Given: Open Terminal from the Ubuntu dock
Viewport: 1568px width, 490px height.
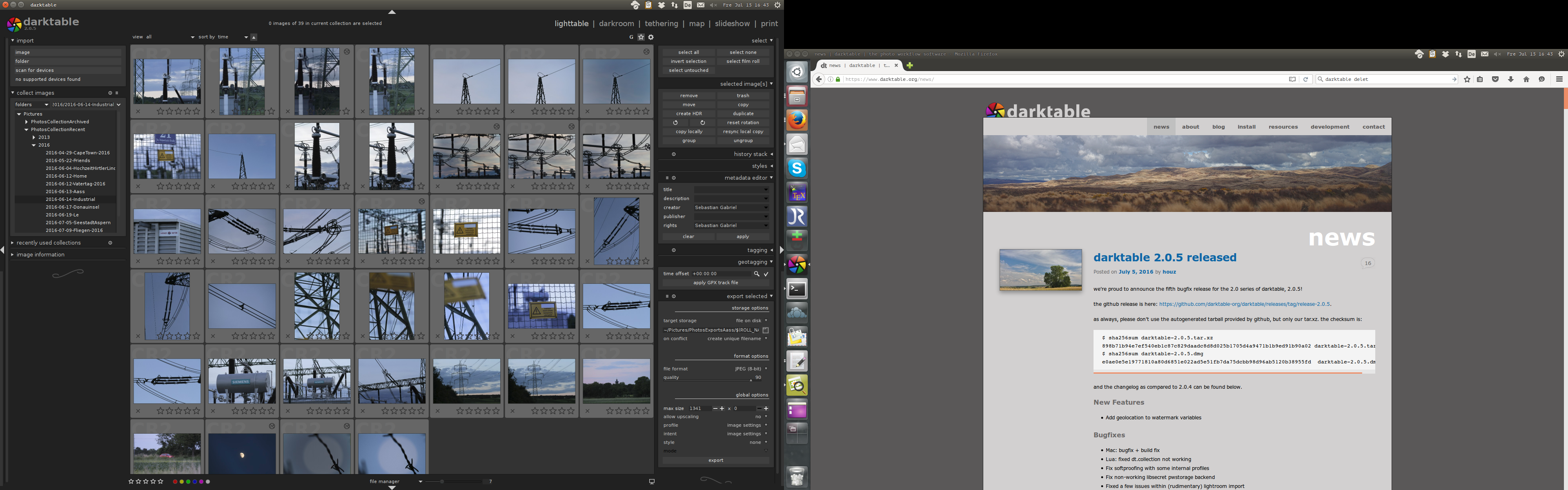Looking at the screenshot, I should coord(797,289).
